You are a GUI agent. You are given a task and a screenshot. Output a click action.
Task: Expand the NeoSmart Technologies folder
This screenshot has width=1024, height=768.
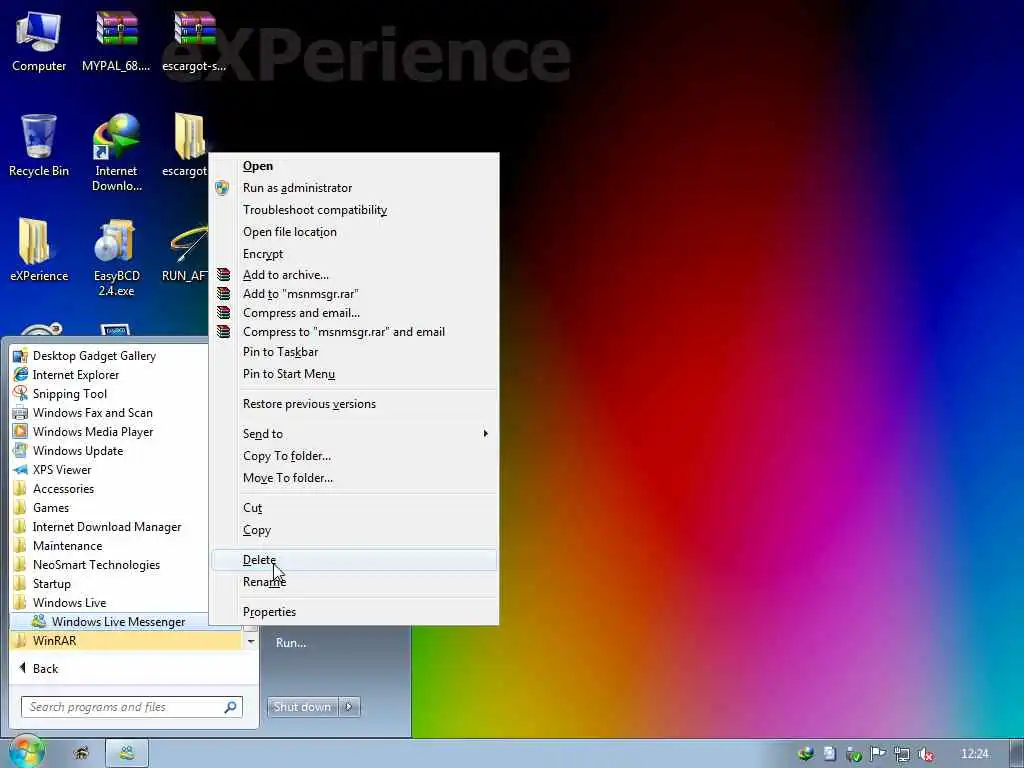[x=96, y=564]
